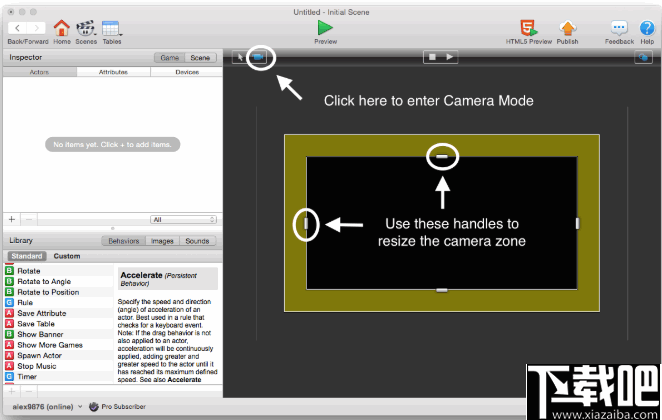This screenshot has height=420, width=662.
Task: Switch to the Attributes tab
Action: click(113, 72)
